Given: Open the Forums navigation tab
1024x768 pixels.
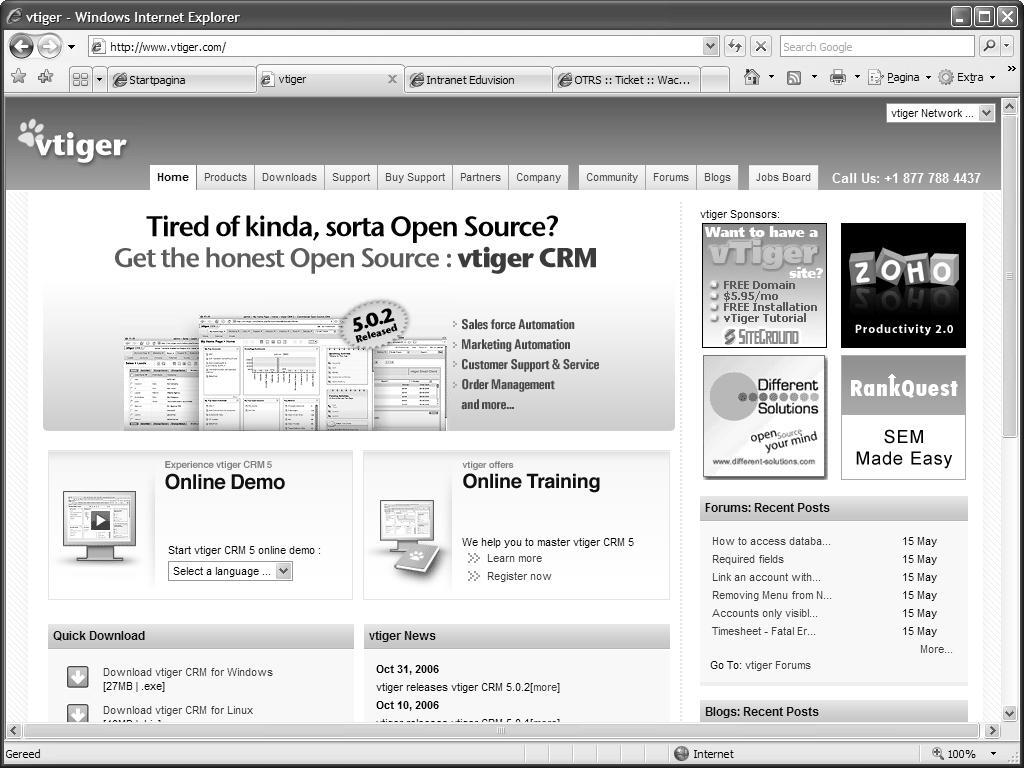Looking at the screenshot, I should tap(671, 177).
